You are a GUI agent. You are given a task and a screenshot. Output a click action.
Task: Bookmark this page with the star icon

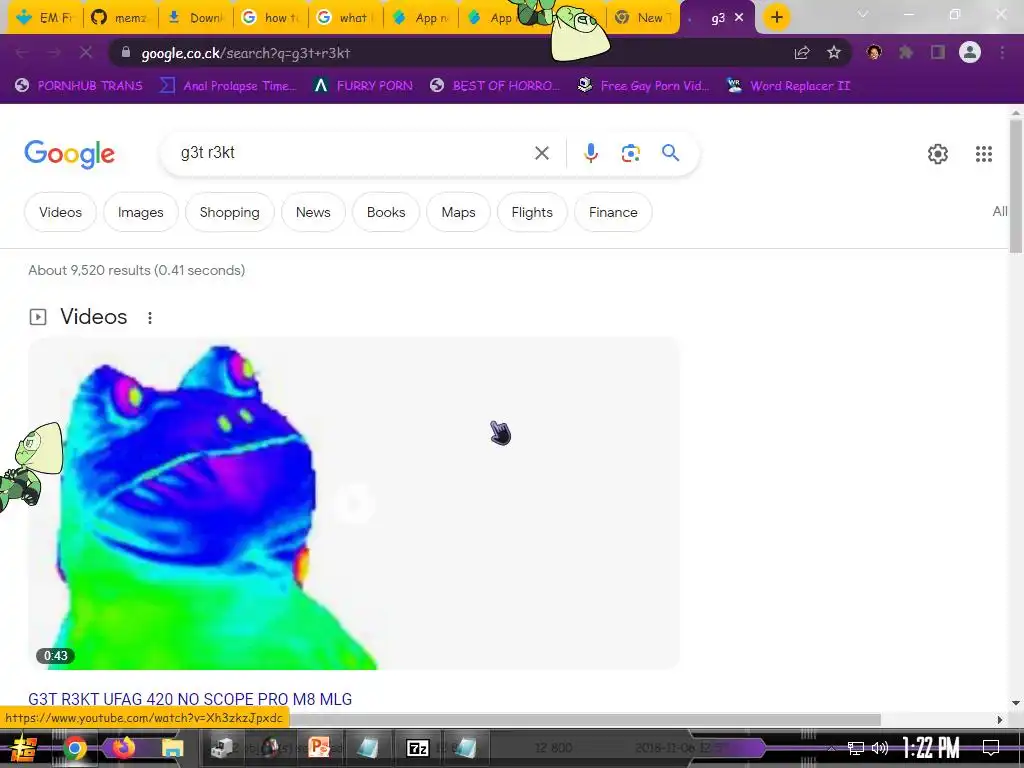pyautogui.click(x=833, y=53)
